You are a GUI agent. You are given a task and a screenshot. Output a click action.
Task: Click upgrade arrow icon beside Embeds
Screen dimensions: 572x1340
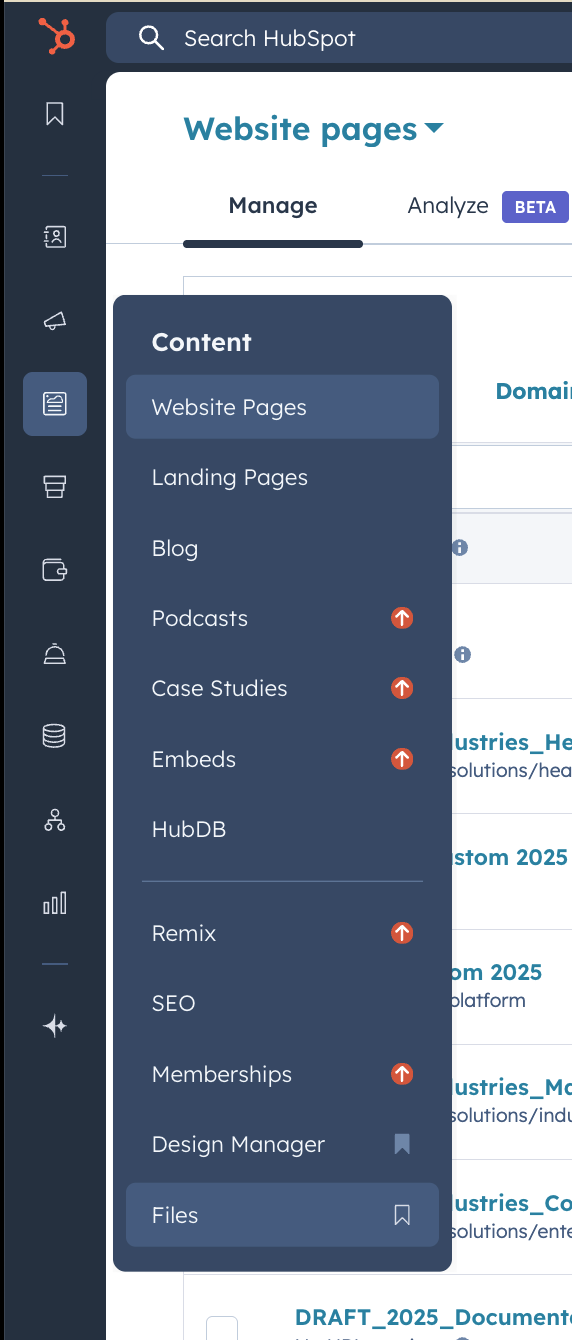[402, 759]
